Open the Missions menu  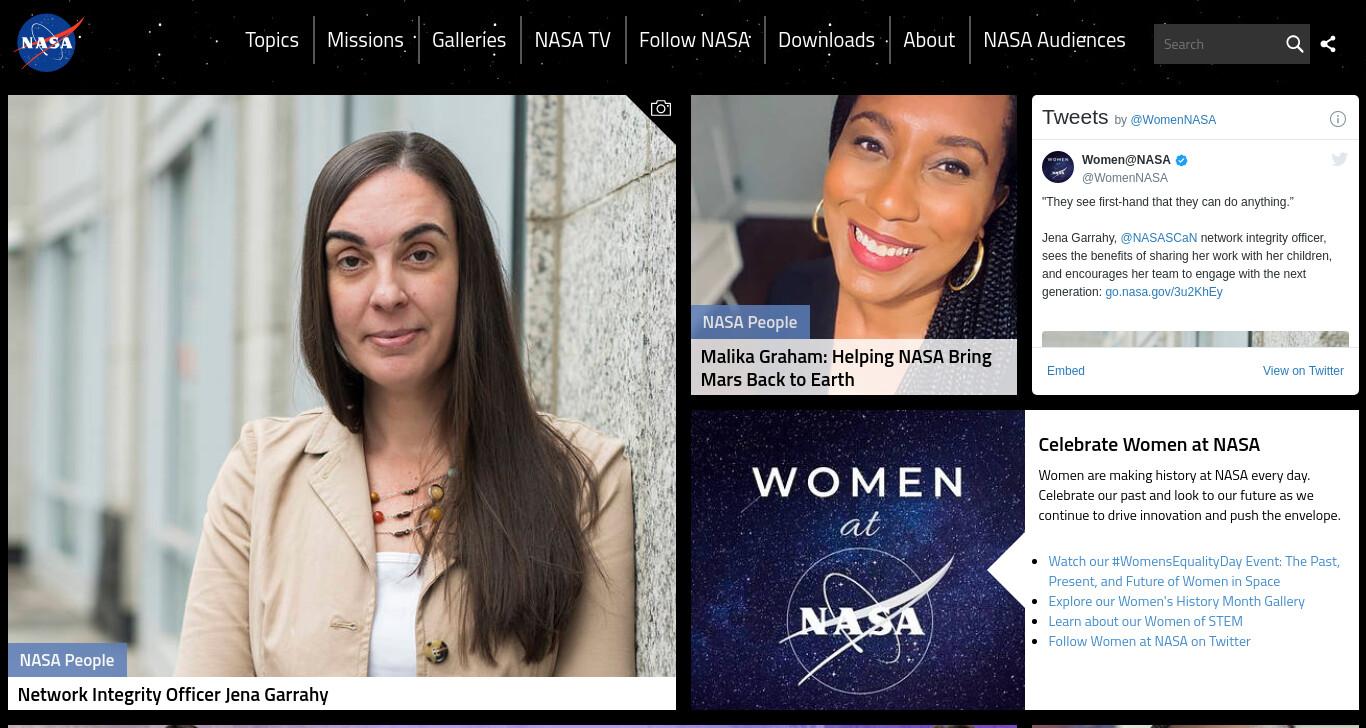coord(365,40)
